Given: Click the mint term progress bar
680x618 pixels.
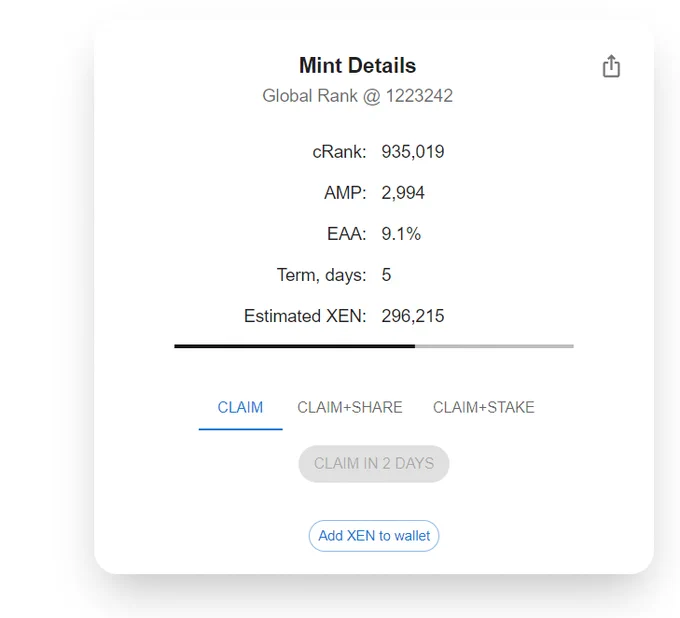Looking at the screenshot, I should pyautogui.click(x=374, y=346).
